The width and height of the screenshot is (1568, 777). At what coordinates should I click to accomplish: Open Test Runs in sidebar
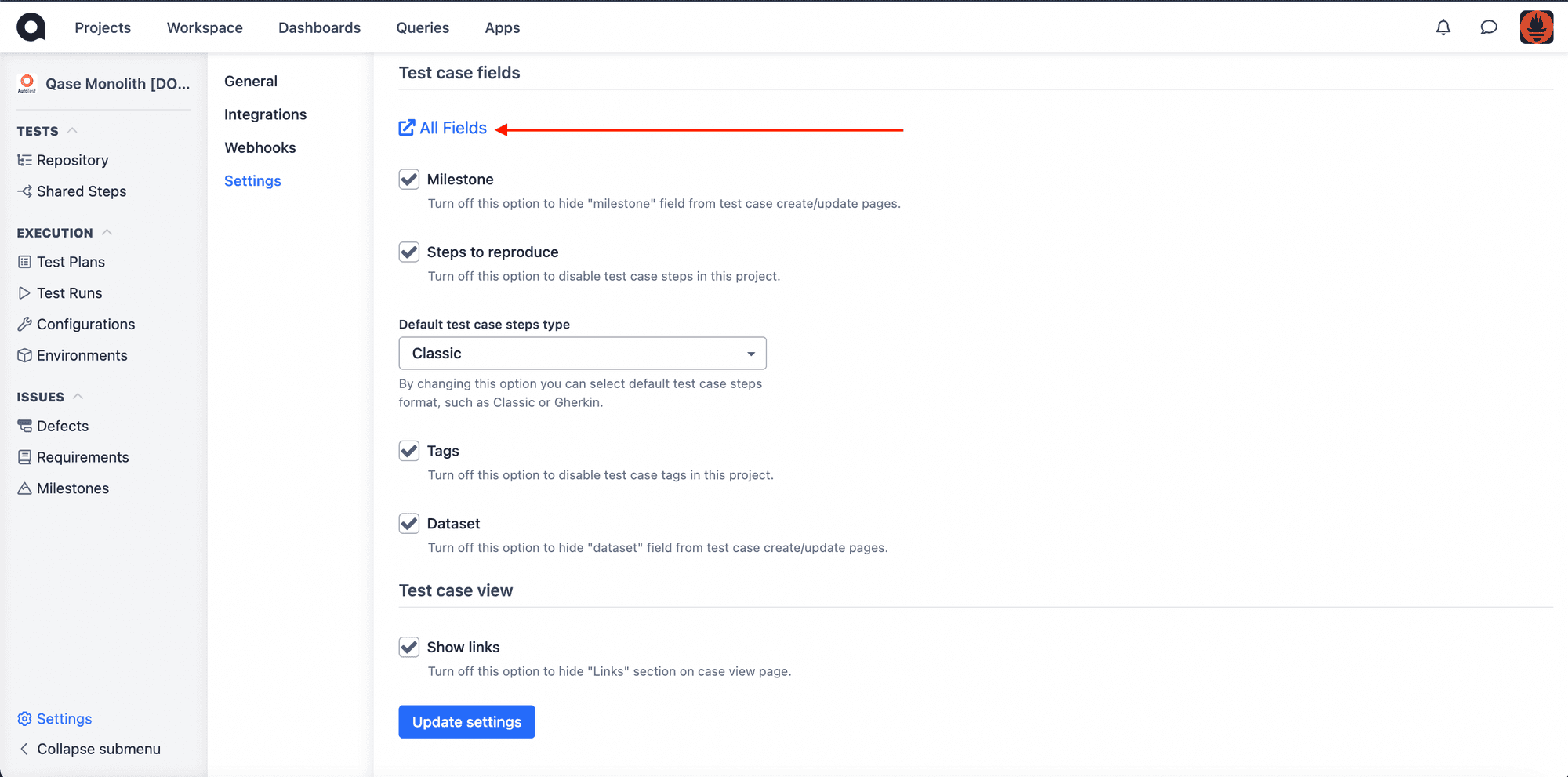pos(60,293)
